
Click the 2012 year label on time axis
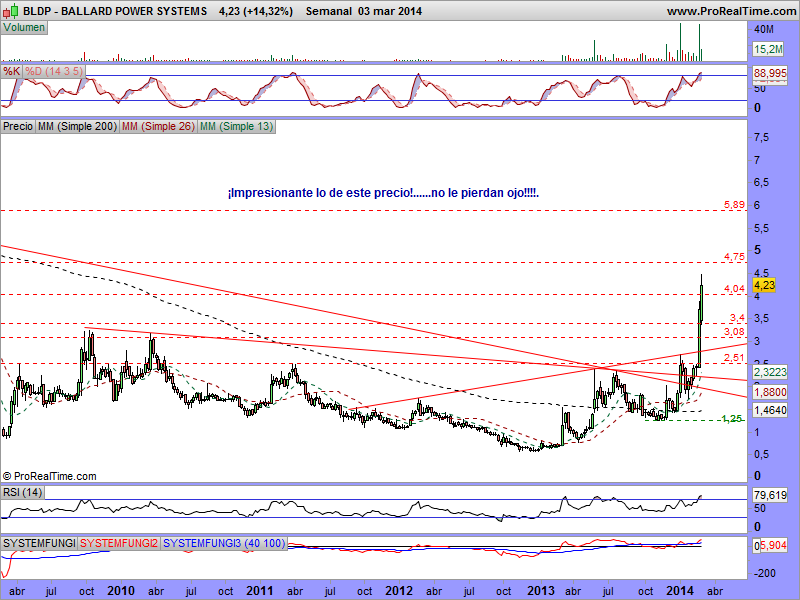(x=399, y=591)
